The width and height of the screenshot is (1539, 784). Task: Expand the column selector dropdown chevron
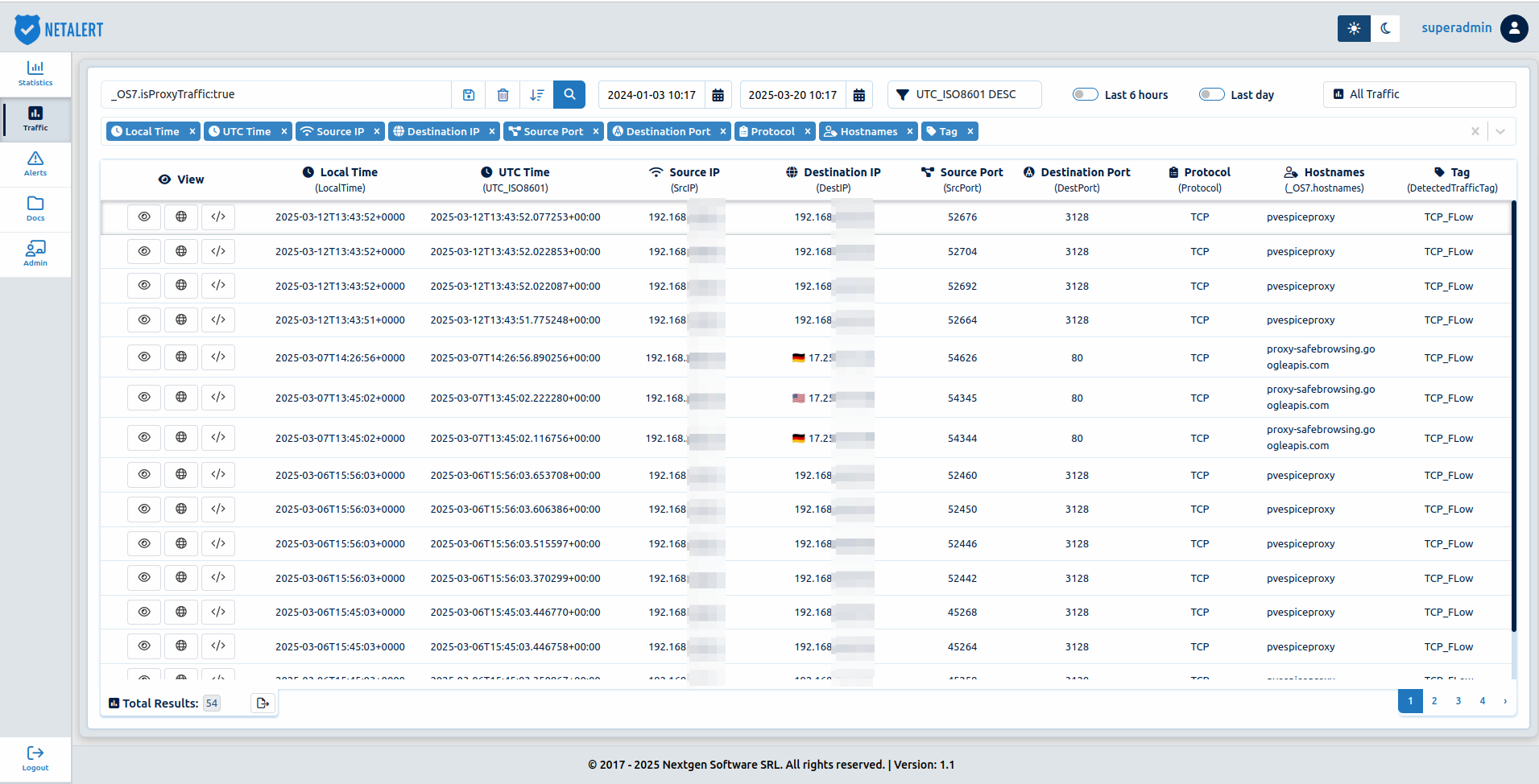[x=1500, y=131]
